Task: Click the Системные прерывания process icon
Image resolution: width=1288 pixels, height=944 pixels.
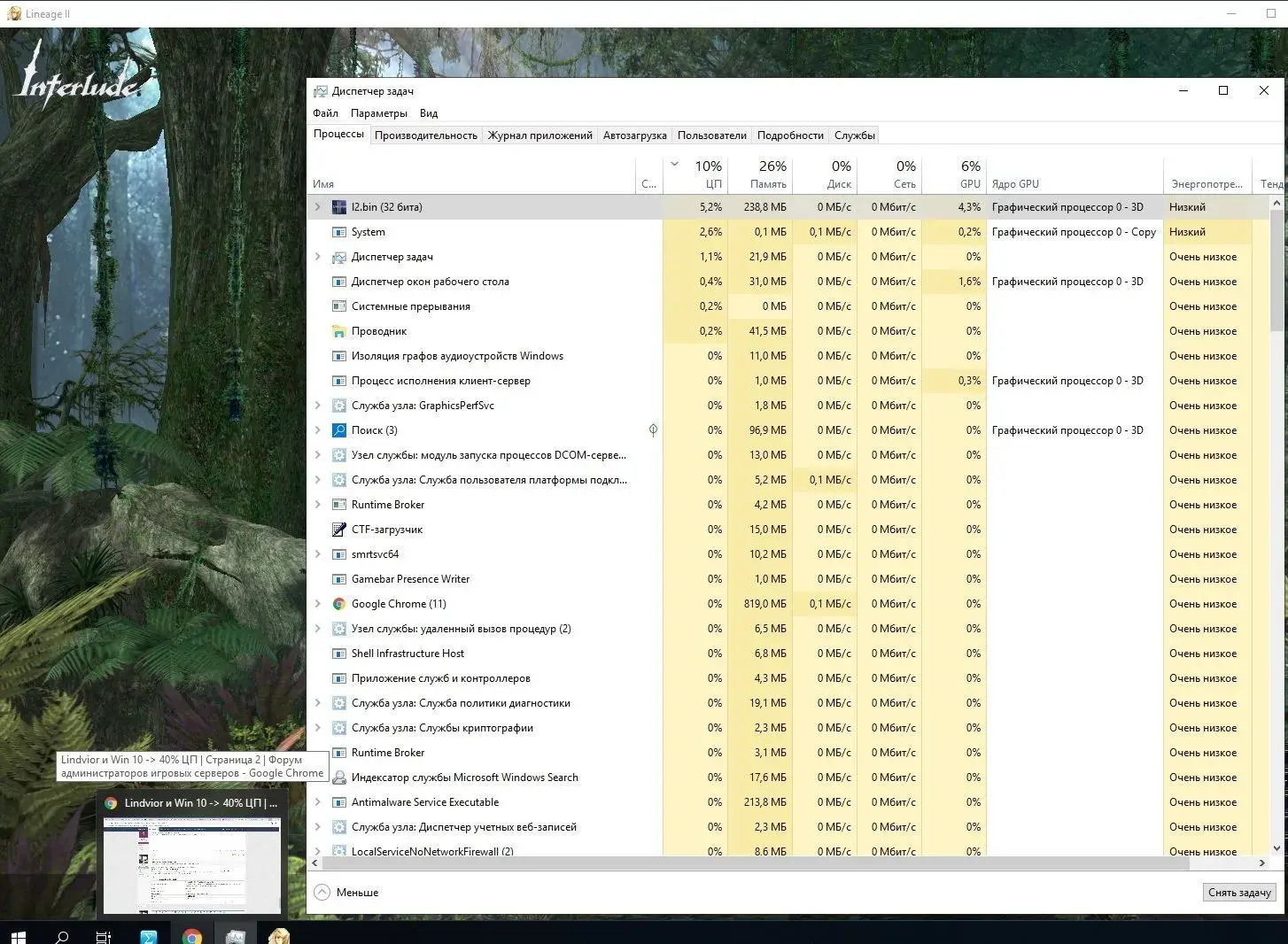Action: (338, 306)
